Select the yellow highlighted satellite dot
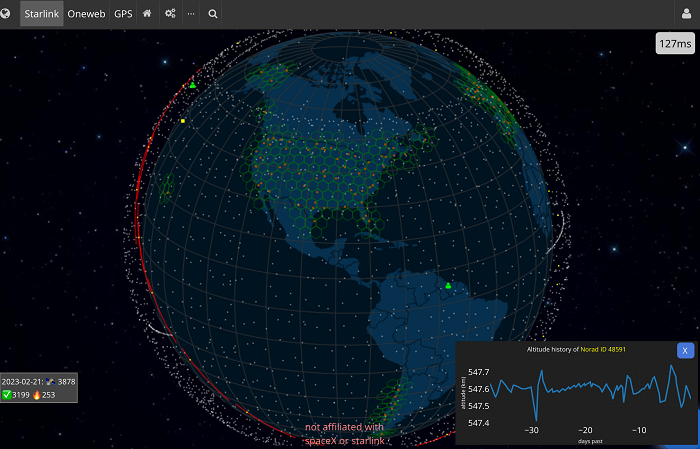The width and height of the screenshot is (700, 449). click(183, 121)
